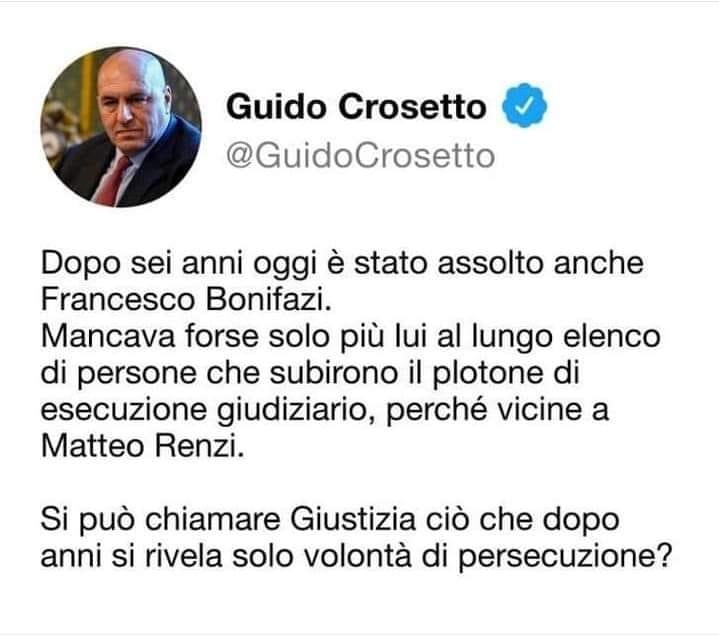Click the phrase 'esecuzione giudiziario'
Image resolution: width=719 pixels, height=635 pixels.
204,411
